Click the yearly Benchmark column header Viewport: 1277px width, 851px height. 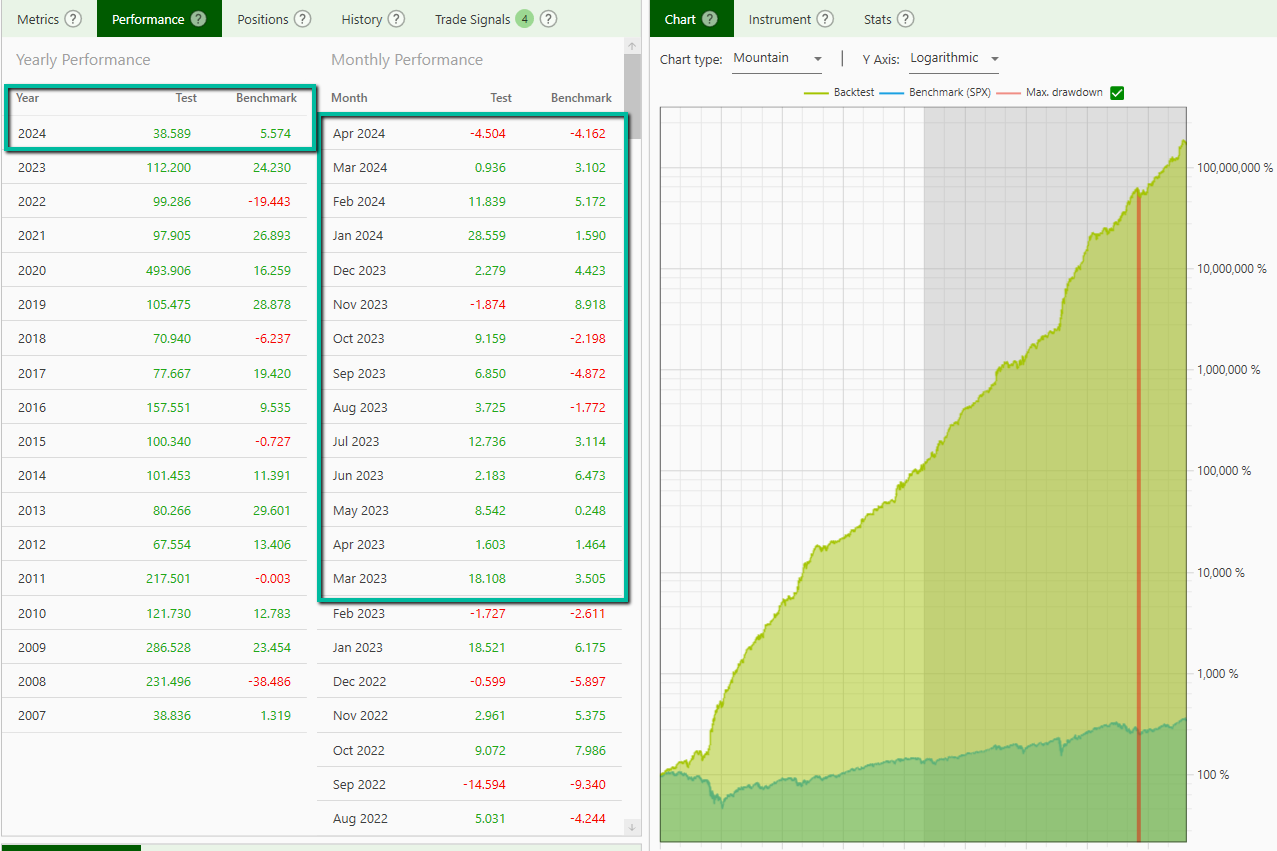click(266, 98)
